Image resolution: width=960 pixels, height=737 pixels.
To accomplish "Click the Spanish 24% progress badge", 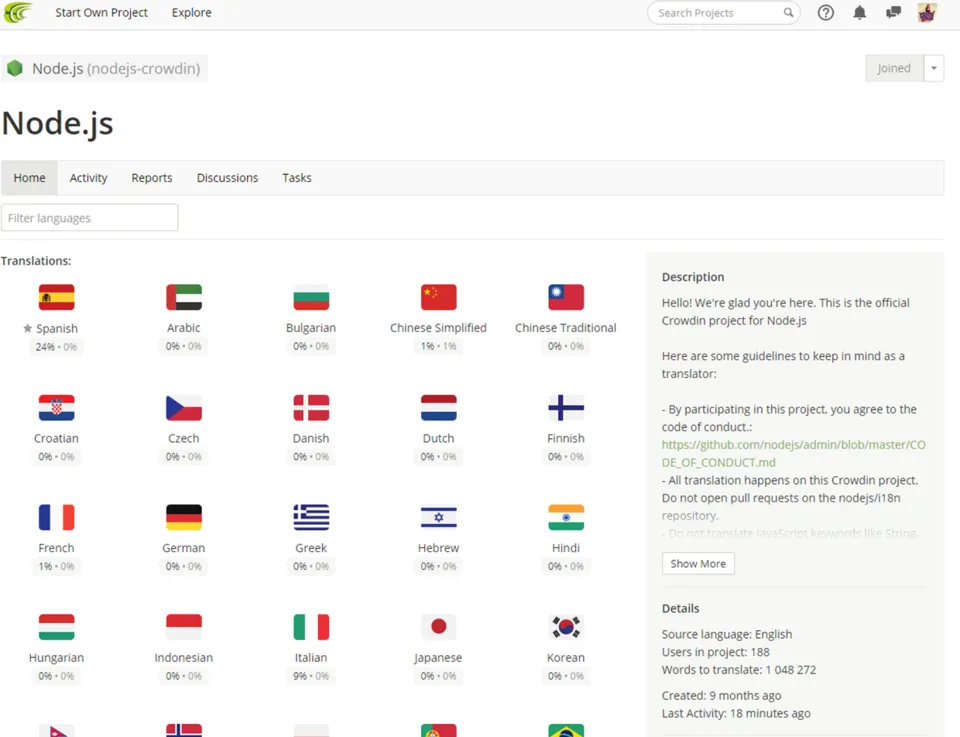I will coord(56,347).
